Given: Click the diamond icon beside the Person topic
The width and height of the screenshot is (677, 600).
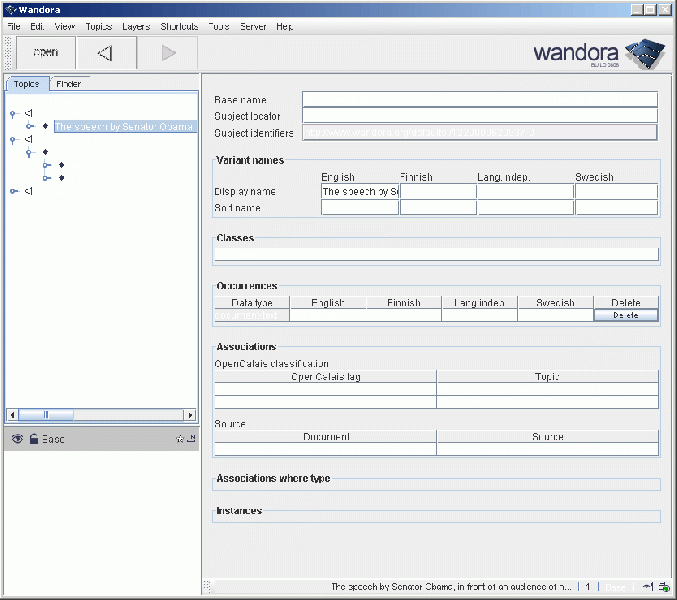Looking at the screenshot, I should tap(45, 153).
